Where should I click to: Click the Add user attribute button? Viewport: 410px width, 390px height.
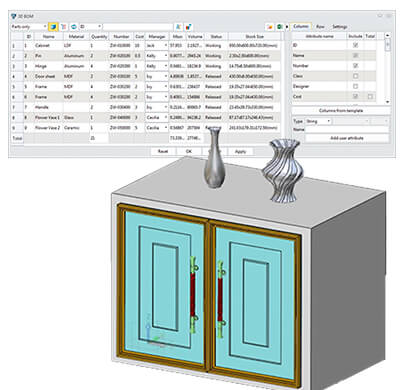tap(347, 138)
